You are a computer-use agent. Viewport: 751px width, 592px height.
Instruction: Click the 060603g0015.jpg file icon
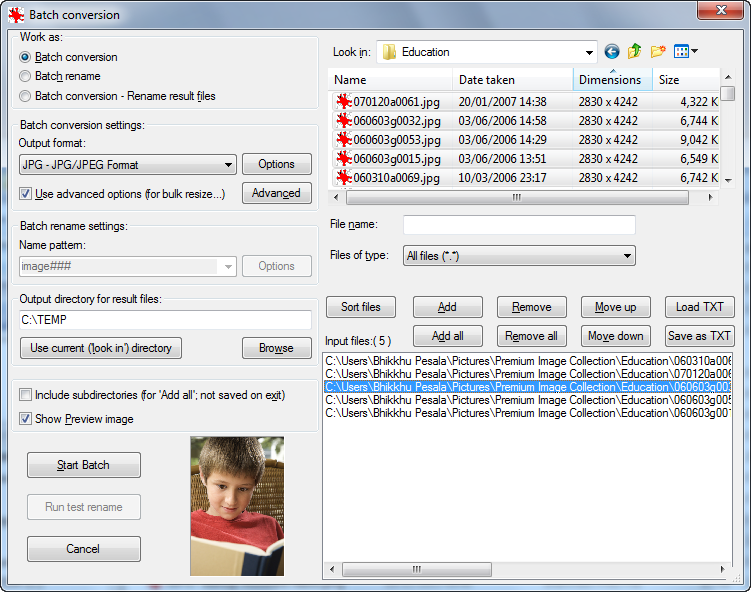pyautogui.click(x=344, y=159)
